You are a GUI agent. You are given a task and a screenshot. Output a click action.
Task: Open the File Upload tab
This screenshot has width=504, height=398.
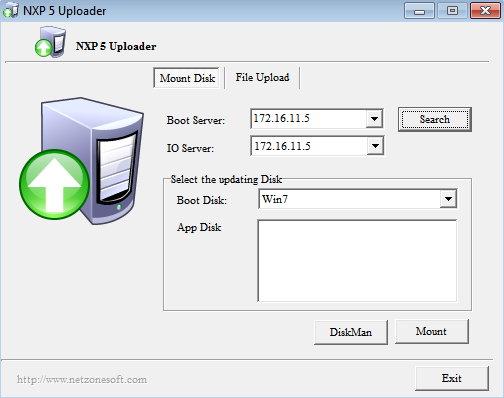(262, 78)
